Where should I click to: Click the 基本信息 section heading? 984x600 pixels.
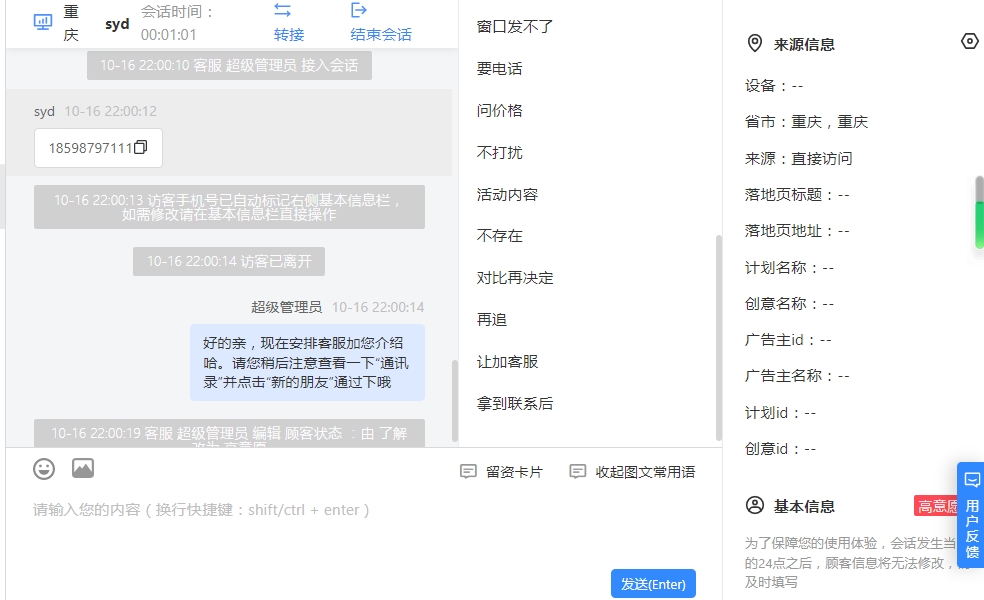point(804,506)
